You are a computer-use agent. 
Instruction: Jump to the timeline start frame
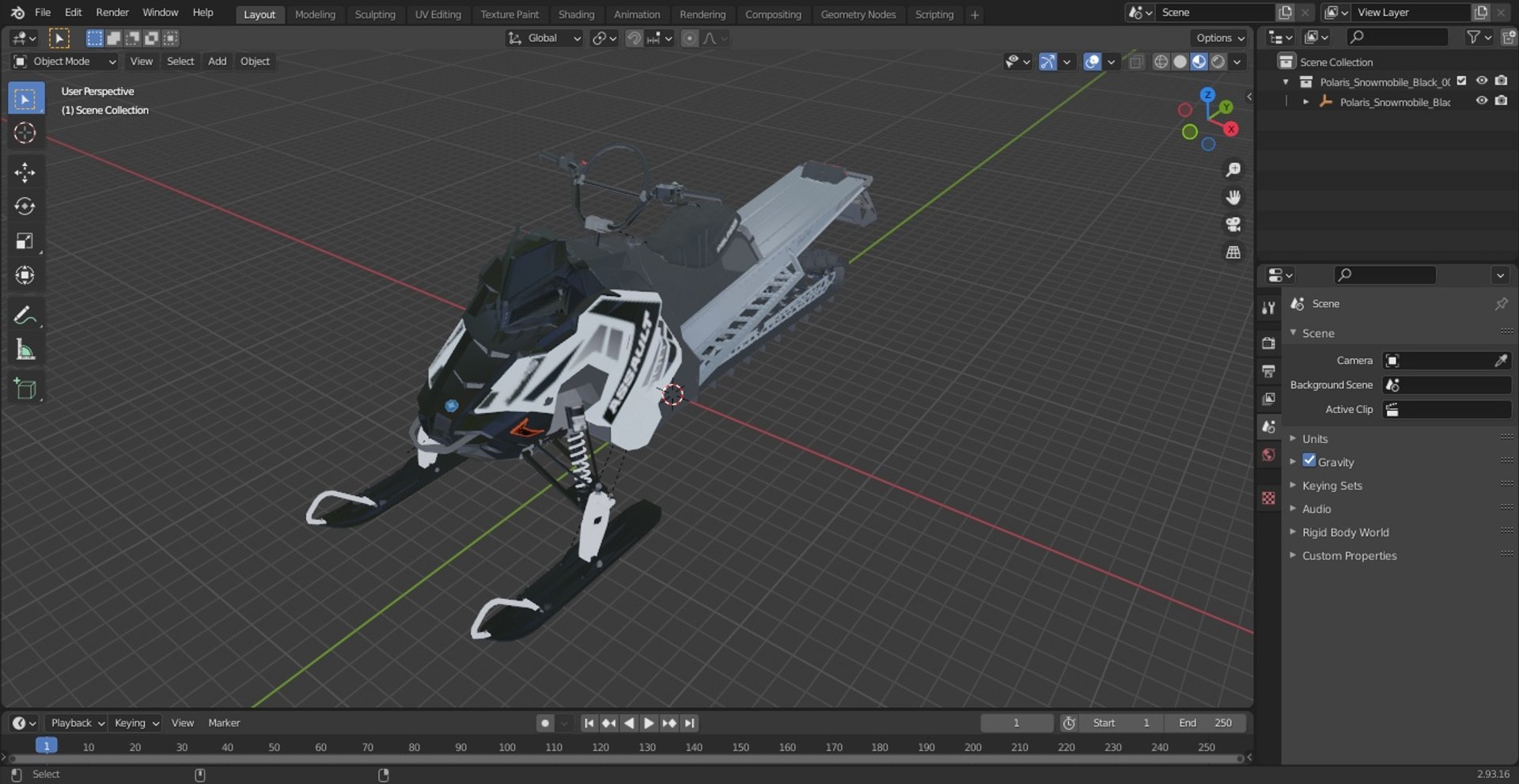pyautogui.click(x=589, y=723)
